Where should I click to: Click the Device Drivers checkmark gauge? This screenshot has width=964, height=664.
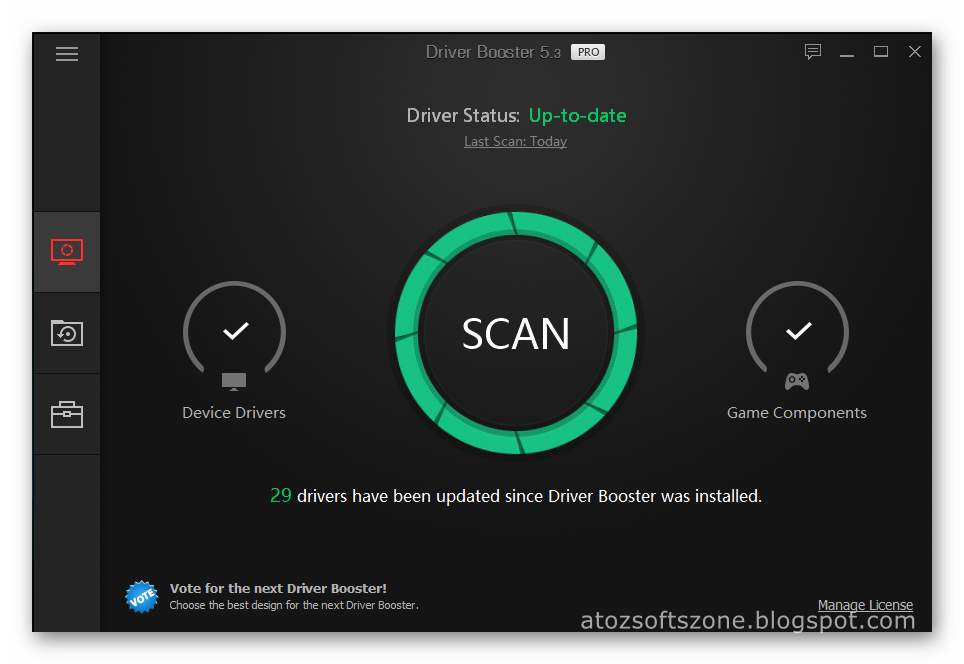click(234, 328)
